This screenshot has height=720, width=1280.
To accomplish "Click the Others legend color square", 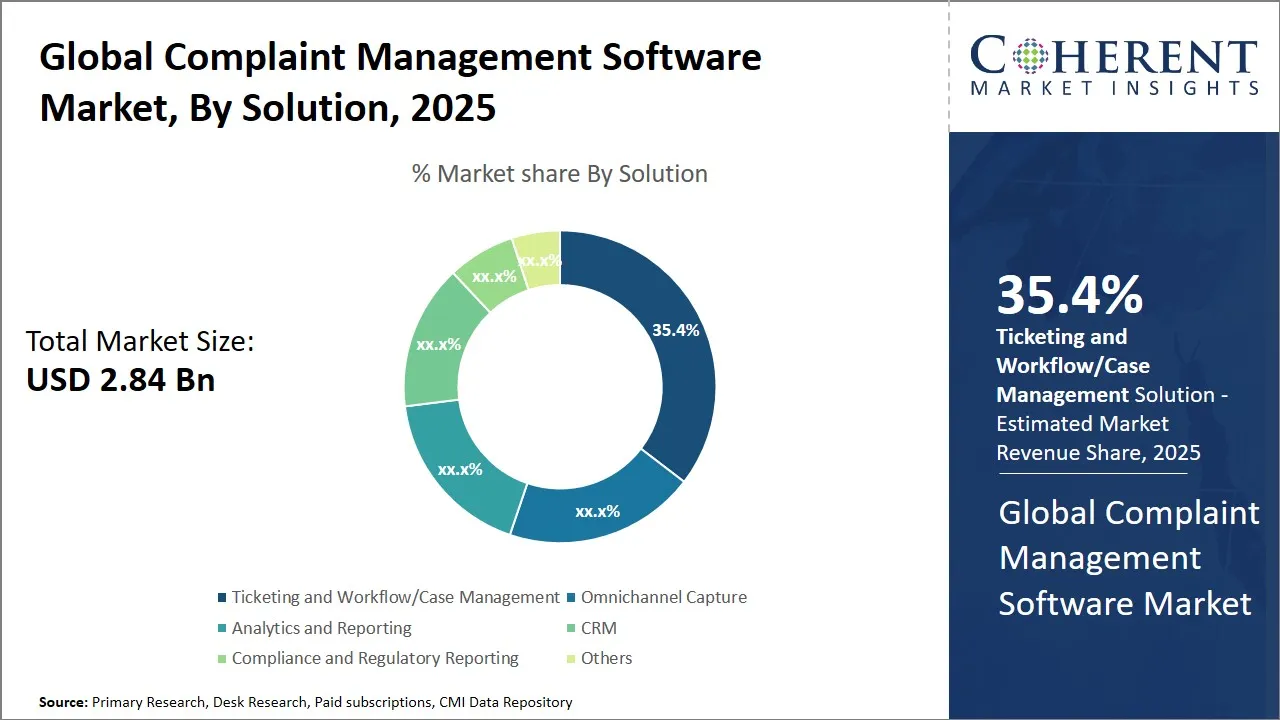I will tap(570, 658).
